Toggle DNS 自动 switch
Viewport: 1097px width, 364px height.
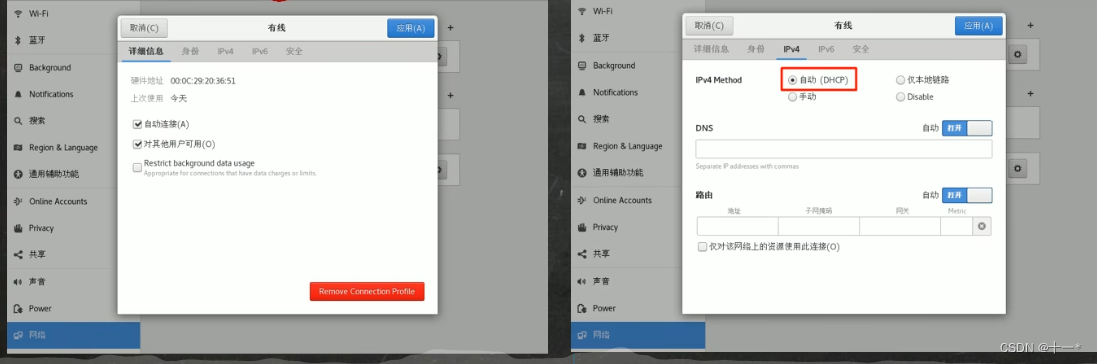point(967,129)
